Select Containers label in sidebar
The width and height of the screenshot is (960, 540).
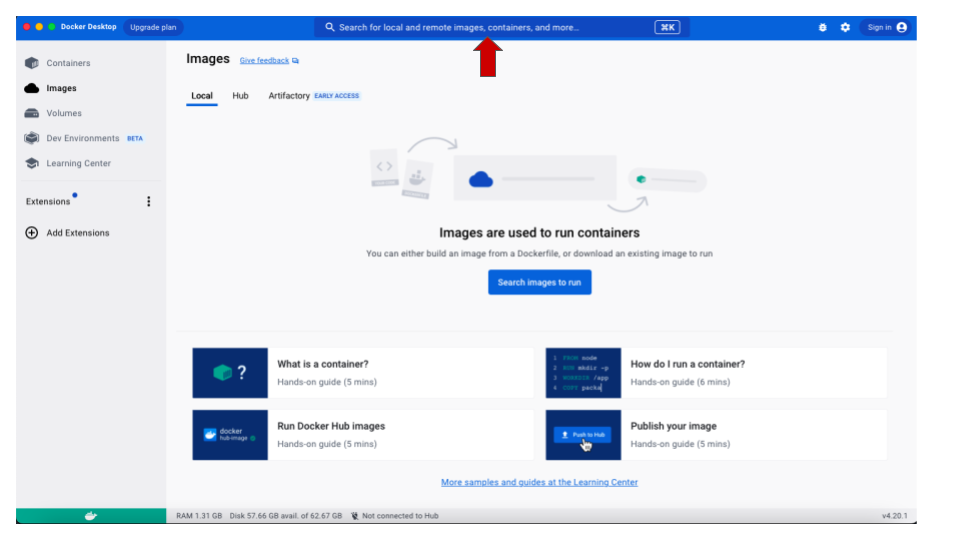(x=68, y=63)
